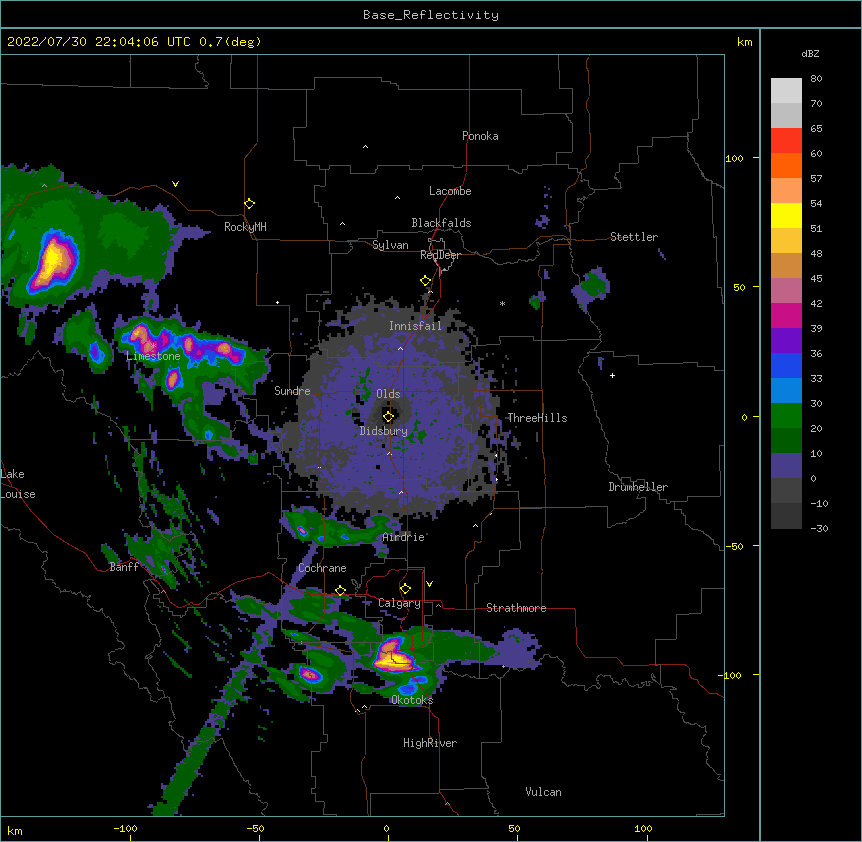This screenshot has height=842, width=862.
Task: Click the yellow v marker beside Calgary's diamond
Action: tap(429, 584)
